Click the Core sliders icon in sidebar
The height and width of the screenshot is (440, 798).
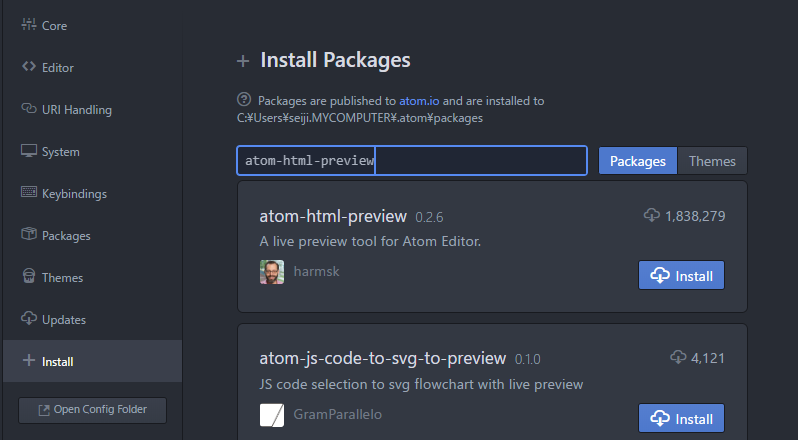(x=28, y=25)
